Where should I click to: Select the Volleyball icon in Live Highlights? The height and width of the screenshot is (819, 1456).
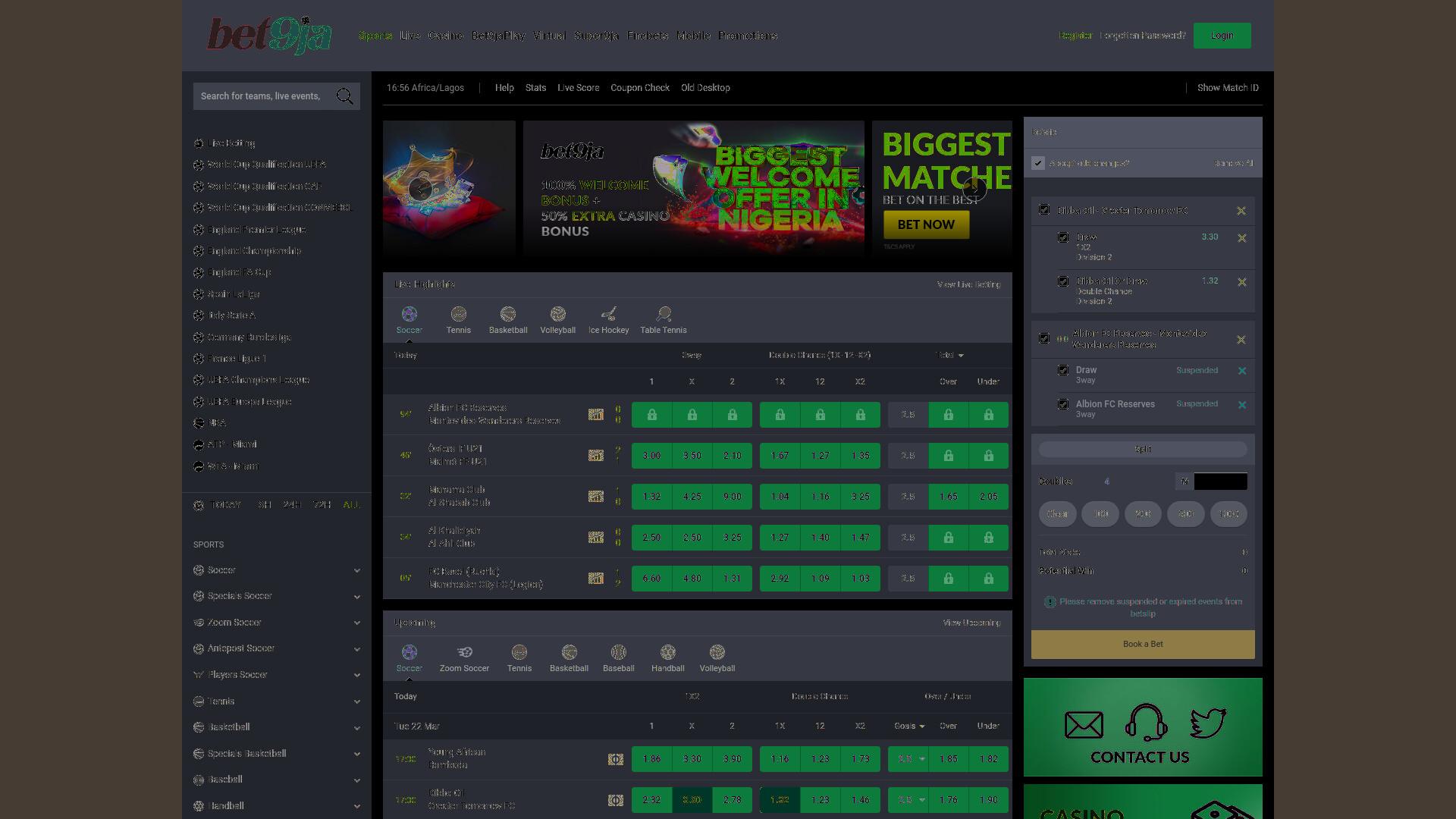[558, 314]
